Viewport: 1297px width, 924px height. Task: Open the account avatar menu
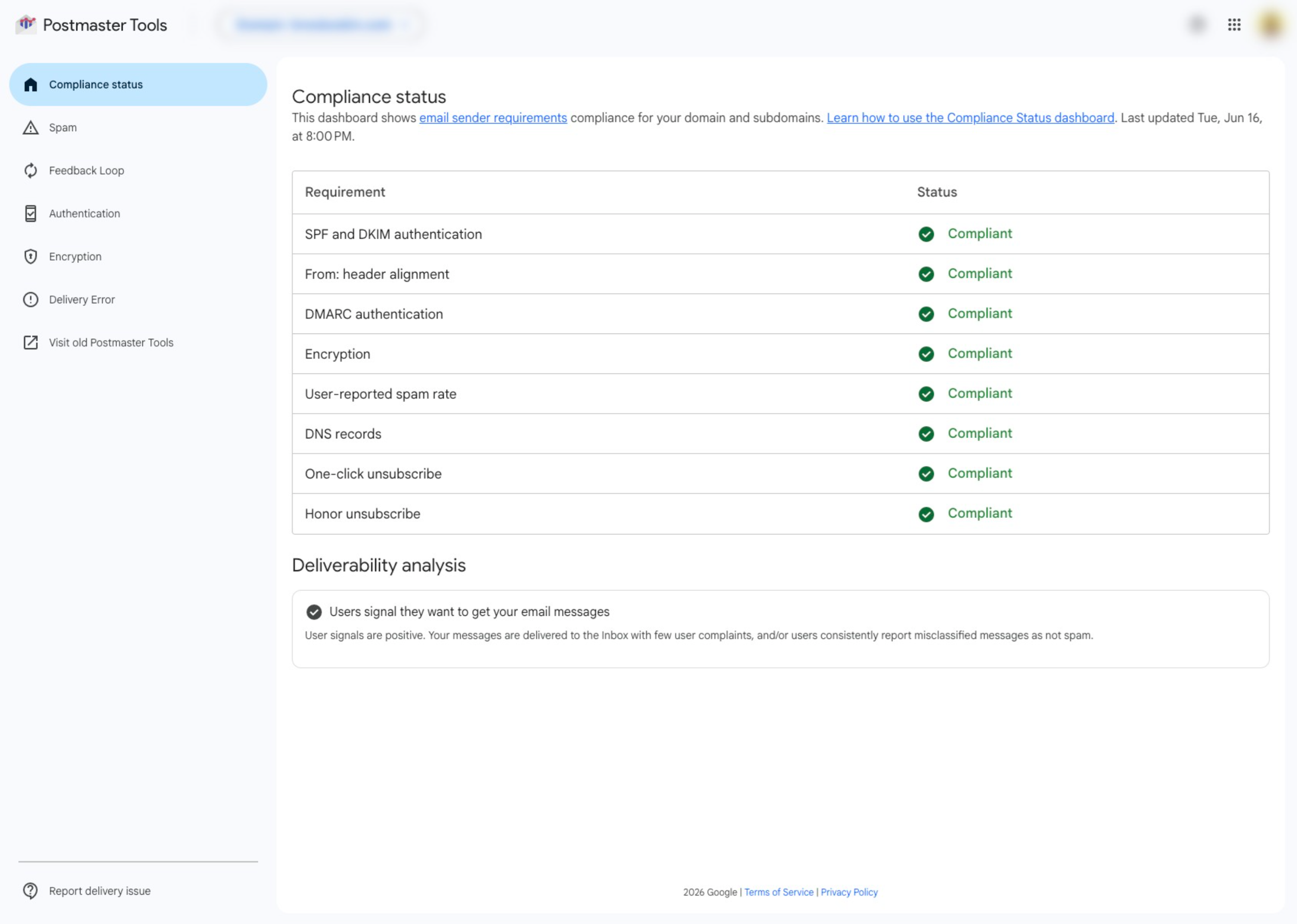click(x=1271, y=24)
